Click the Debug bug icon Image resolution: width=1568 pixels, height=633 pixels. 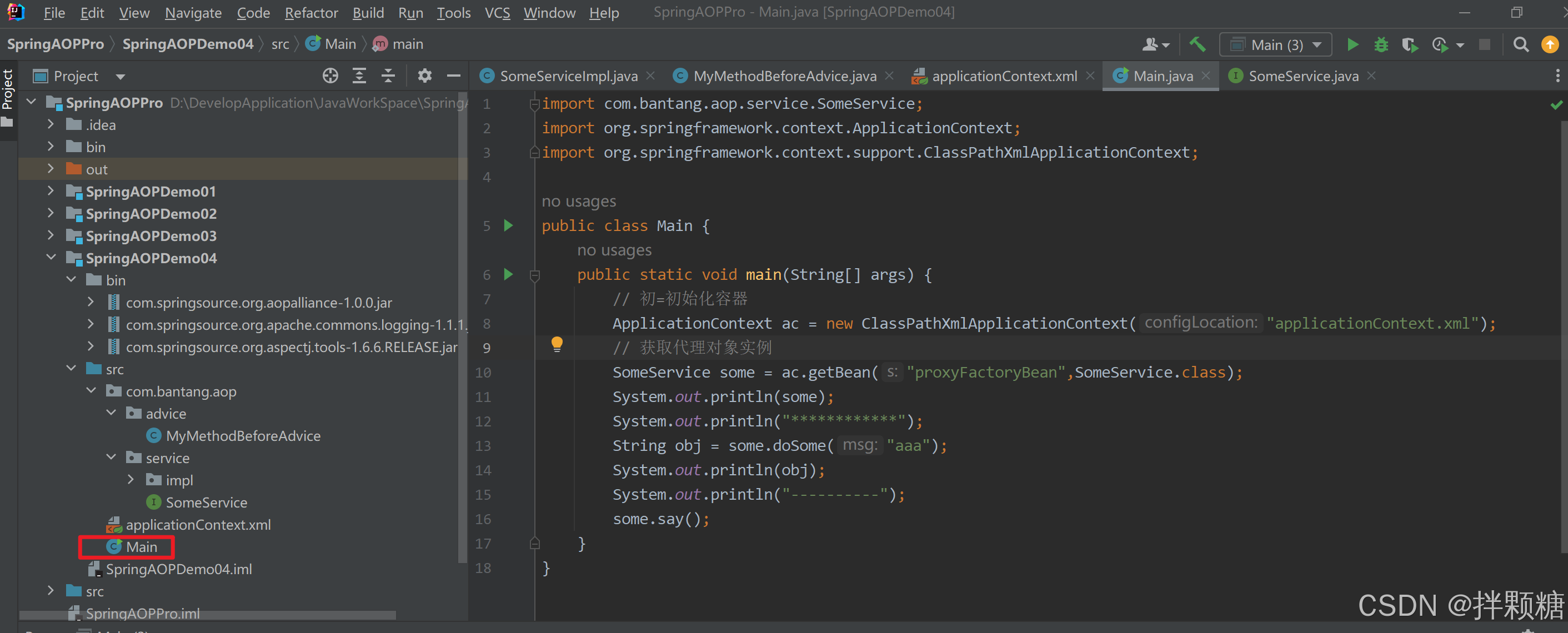pos(1381,44)
